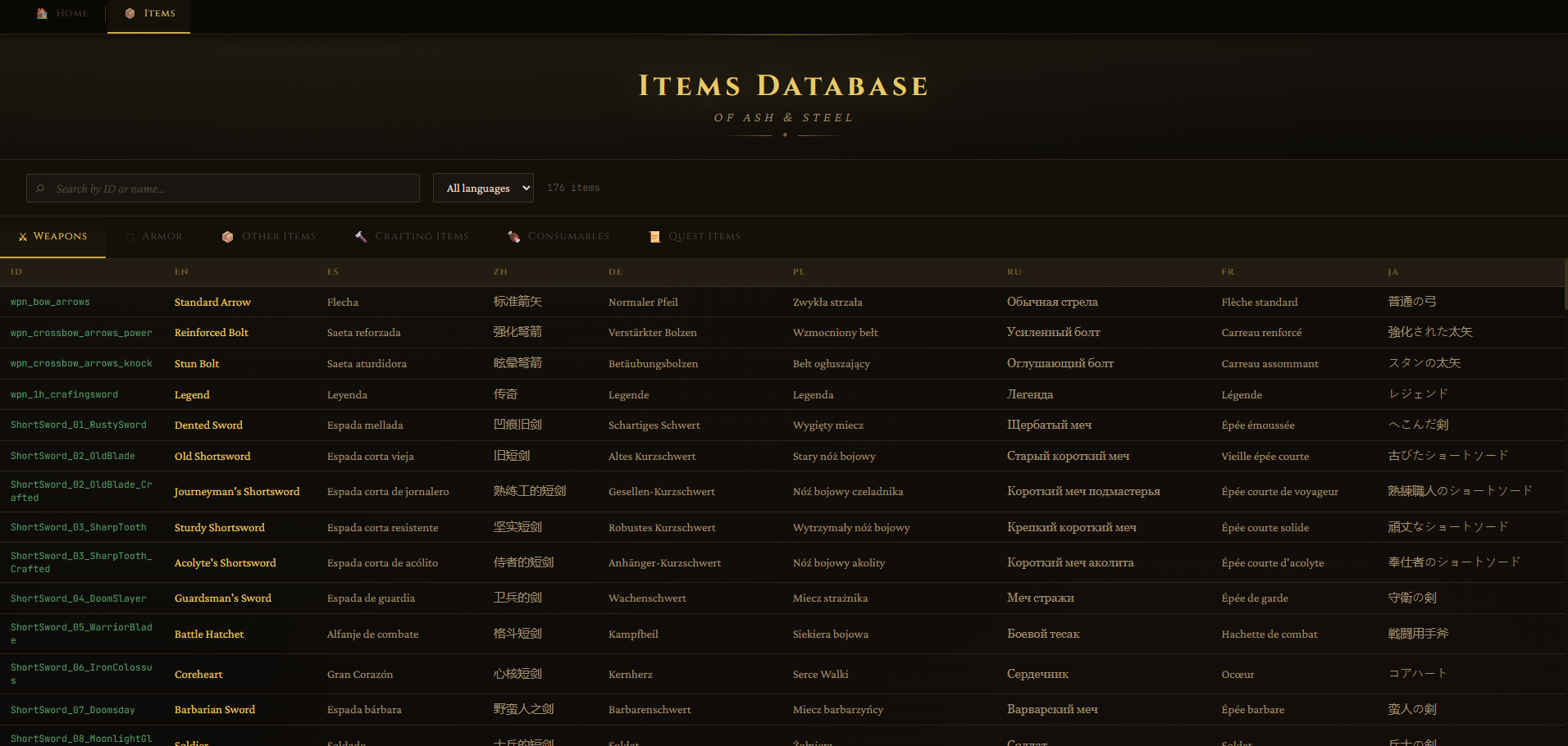1568x746 pixels.
Task: Select the Weapons tab label
Action: (60, 236)
